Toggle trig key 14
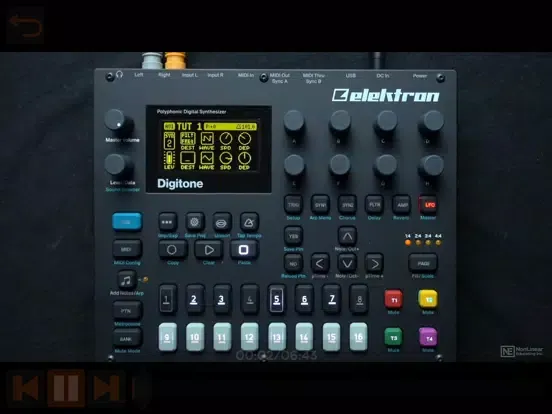552x414 pixels. click(x=304, y=337)
